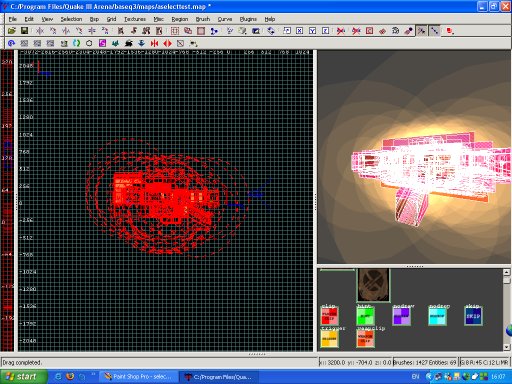The image size is (512, 384).
Task: Open the Plugins menu
Action: pos(248,19)
